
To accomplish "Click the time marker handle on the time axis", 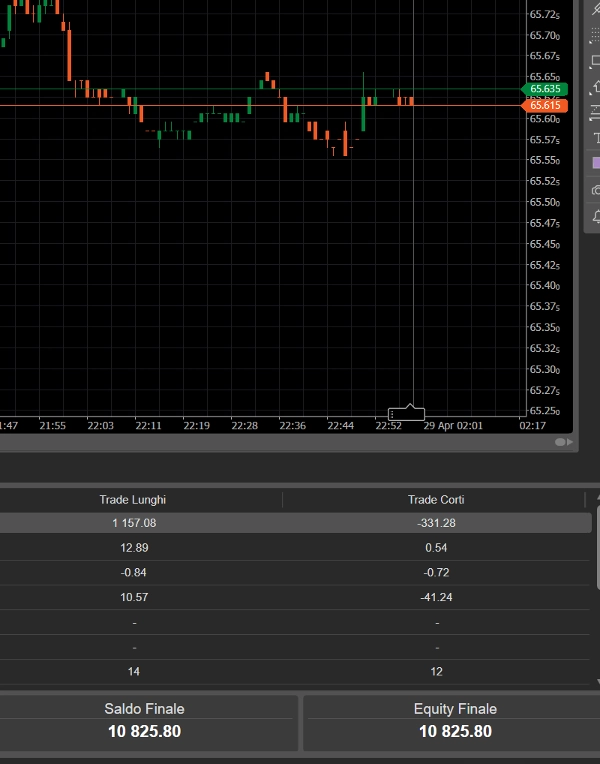I will (x=406, y=414).
